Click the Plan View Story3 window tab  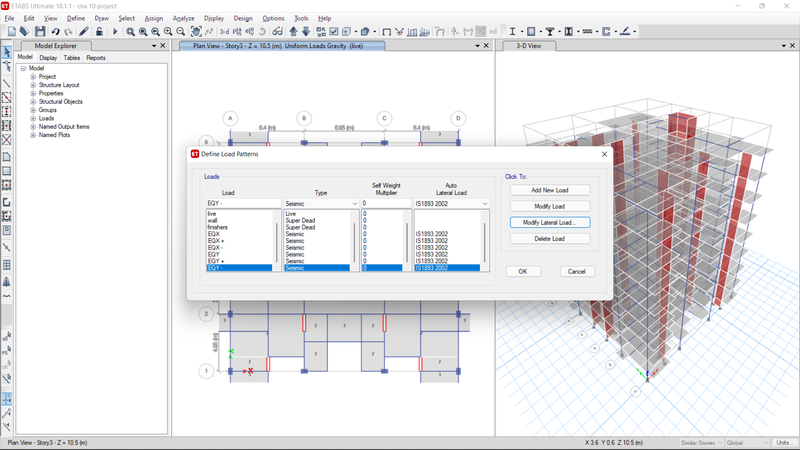coord(282,46)
